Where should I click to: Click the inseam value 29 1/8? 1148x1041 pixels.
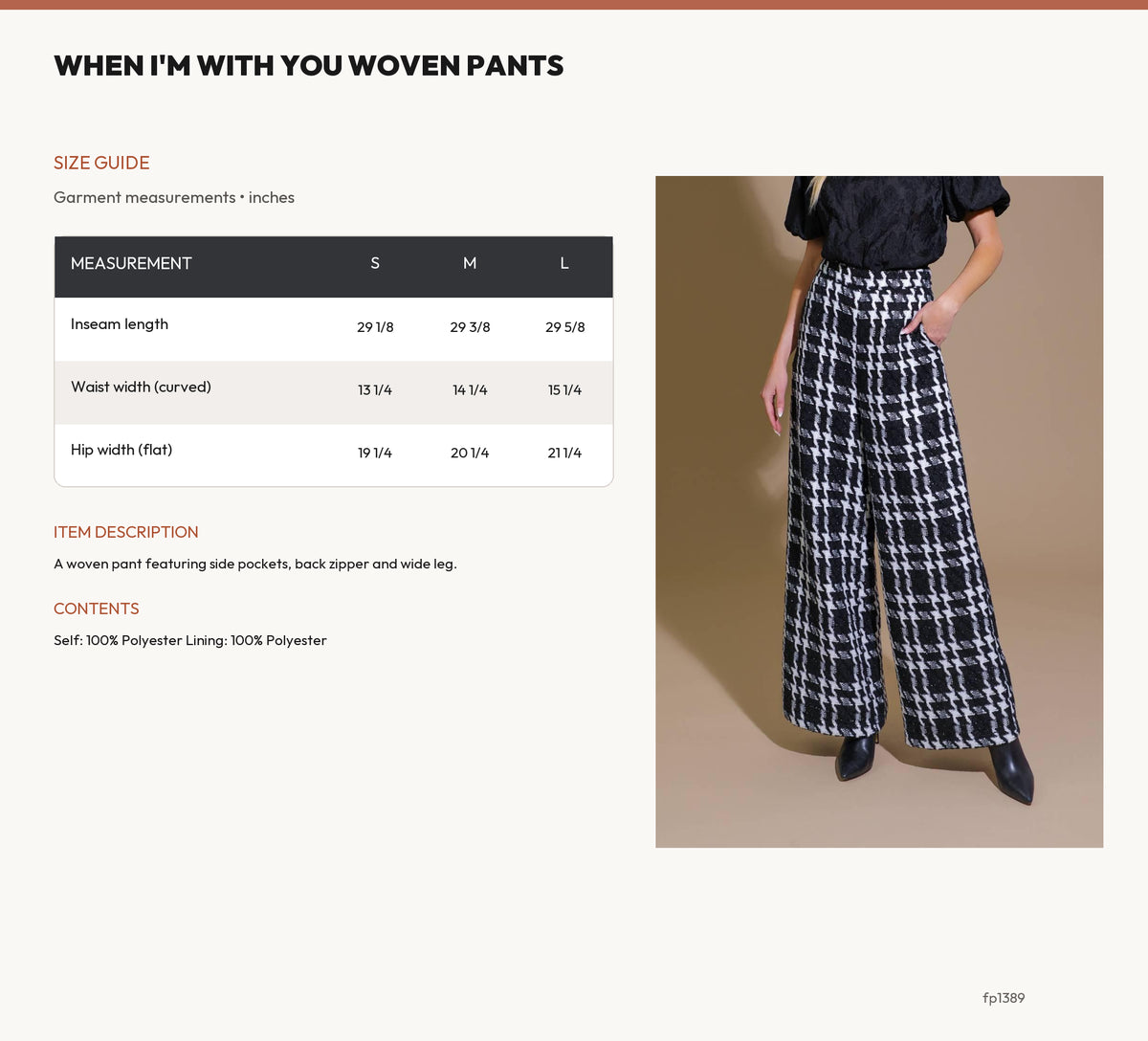[x=375, y=327]
